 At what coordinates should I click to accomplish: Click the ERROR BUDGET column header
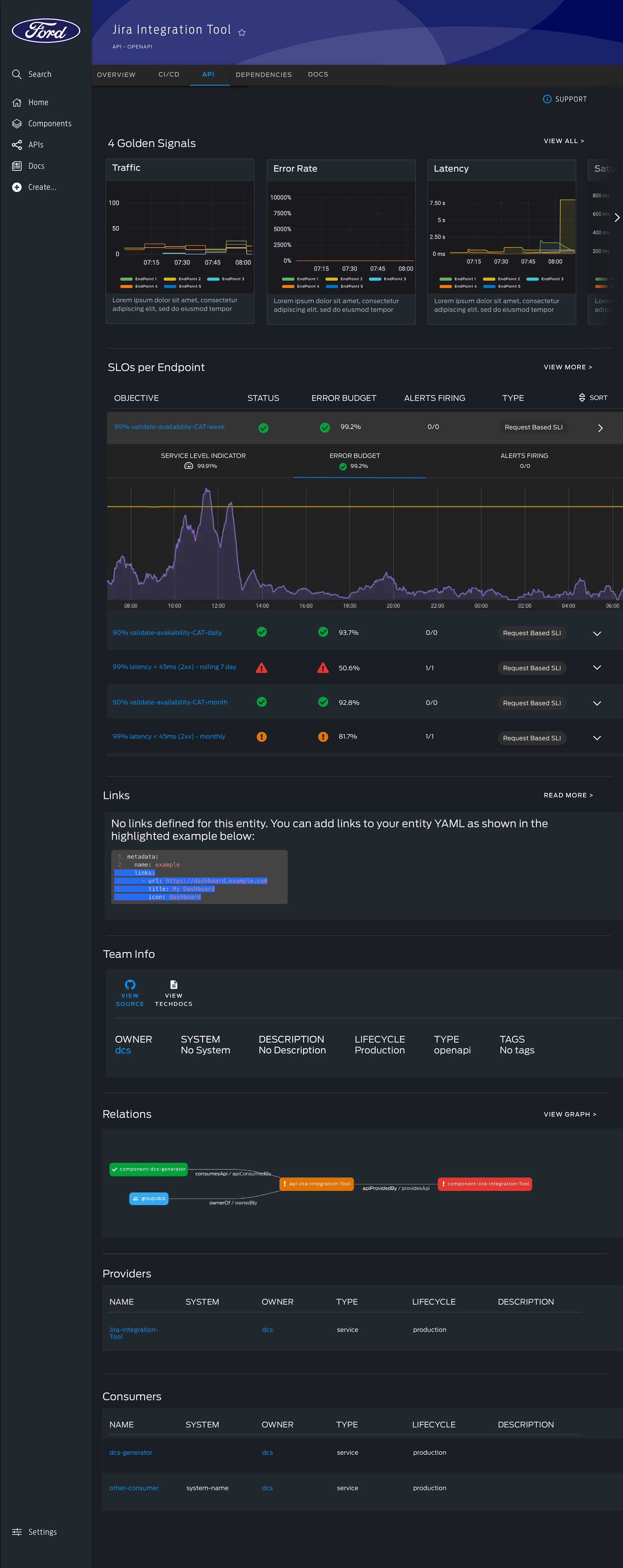pos(344,398)
